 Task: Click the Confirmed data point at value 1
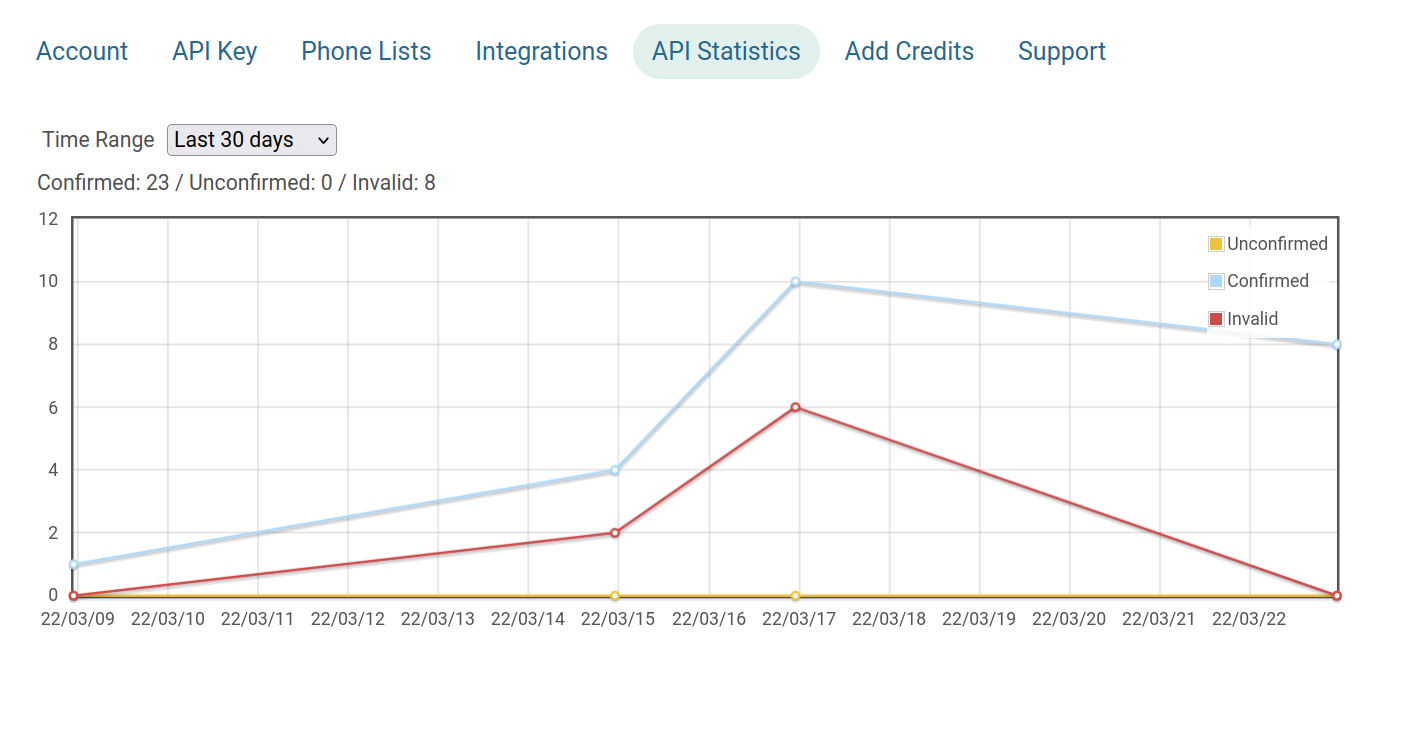73,565
